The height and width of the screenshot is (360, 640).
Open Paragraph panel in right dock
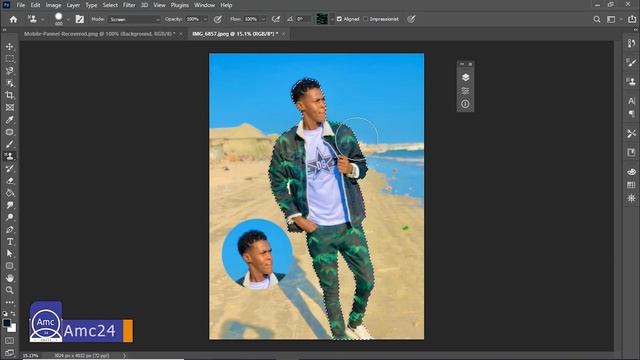(631, 113)
